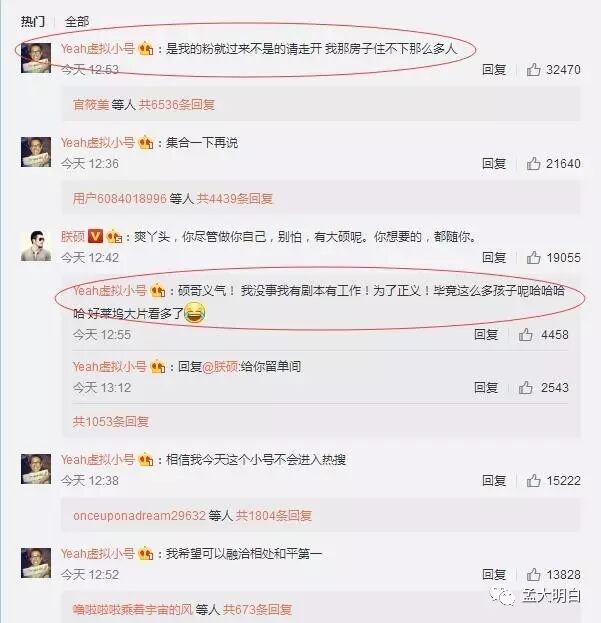Thumbs-up the comment with 15222 likes
Image resolution: width=601 pixels, height=623 pixels.
pyautogui.click(x=533, y=480)
